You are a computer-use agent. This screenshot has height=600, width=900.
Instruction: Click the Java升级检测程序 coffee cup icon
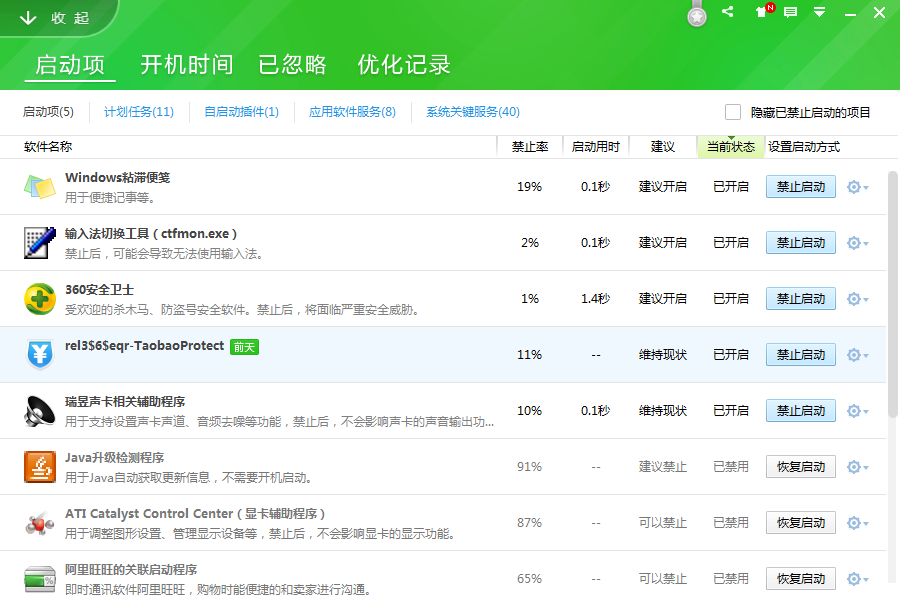point(40,466)
